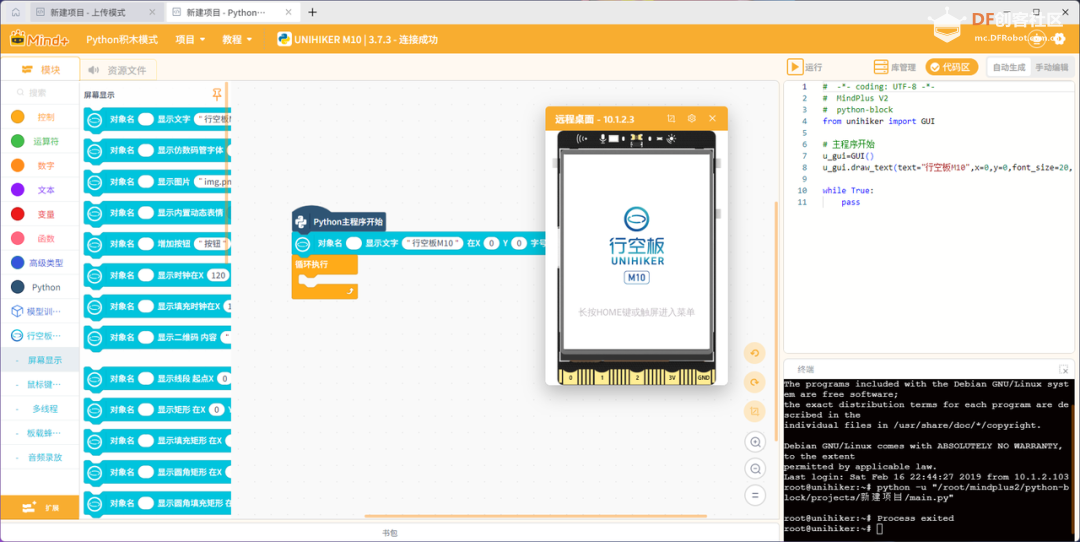Viewport: 1080px width, 542px height.
Task: Close the 上传模式 tab
Action: 152,12
